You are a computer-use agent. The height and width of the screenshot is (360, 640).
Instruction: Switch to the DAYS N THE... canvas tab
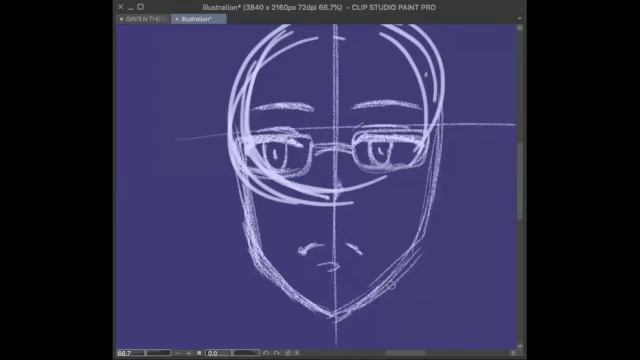tap(143, 19)
